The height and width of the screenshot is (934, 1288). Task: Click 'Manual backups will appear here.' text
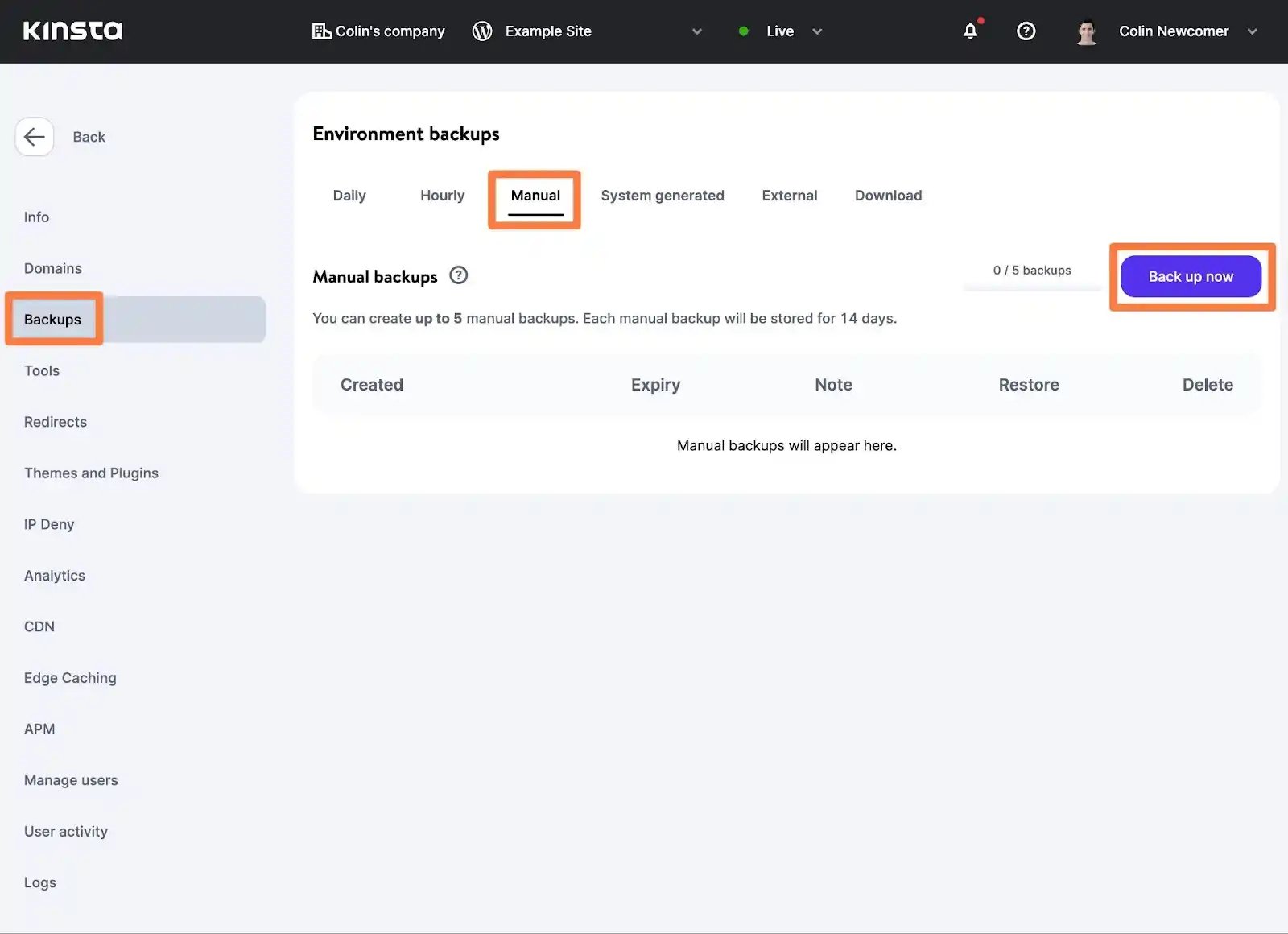point(786,446)
